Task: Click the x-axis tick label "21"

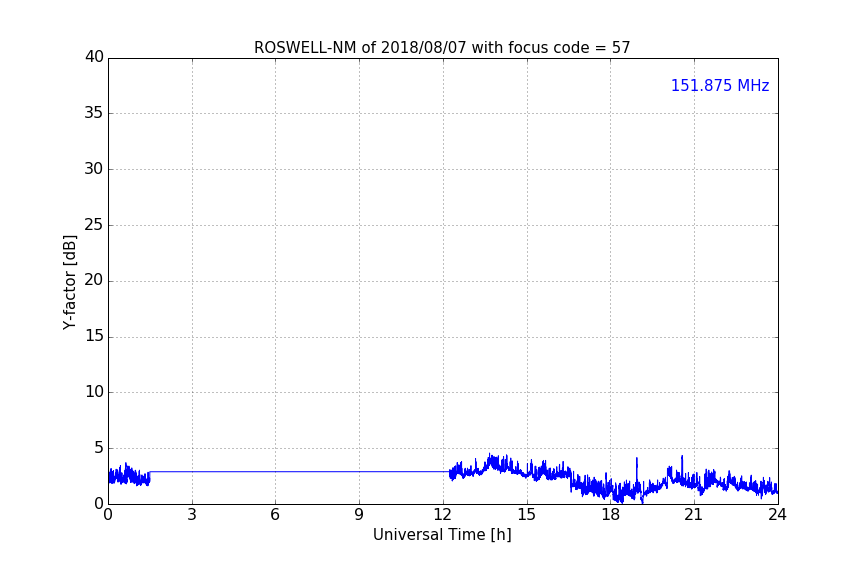Action: pyautogui.click(x=694, y=515)
